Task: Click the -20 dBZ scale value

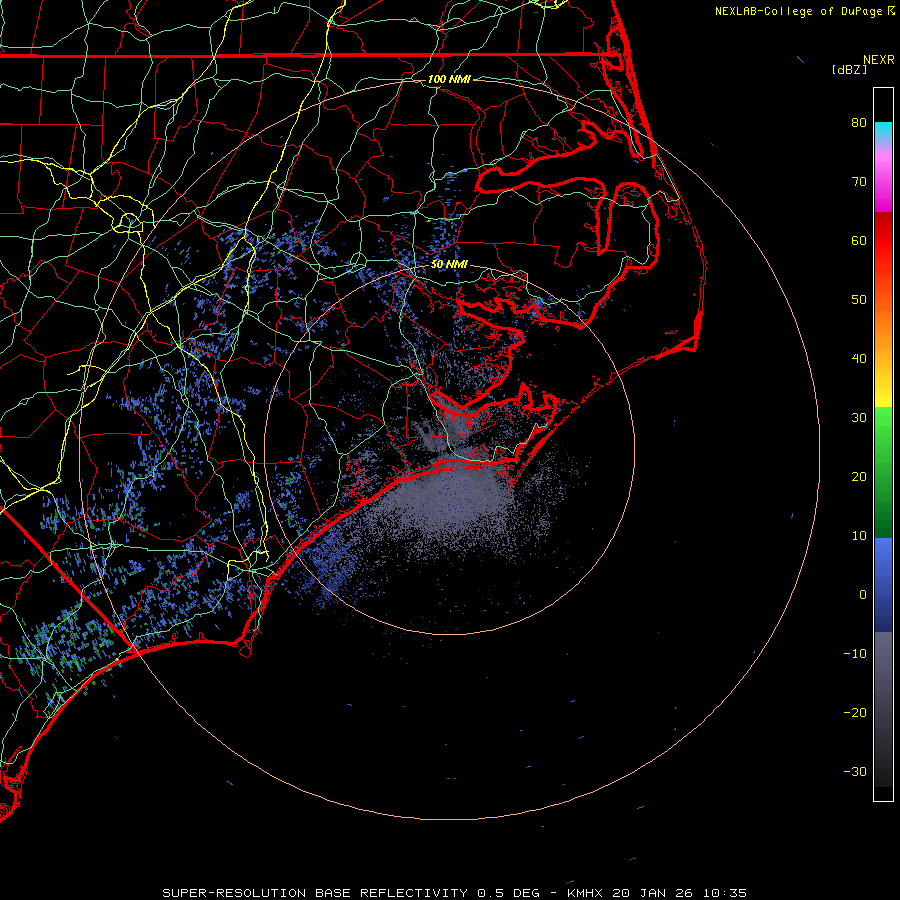Action: (855, 713)
